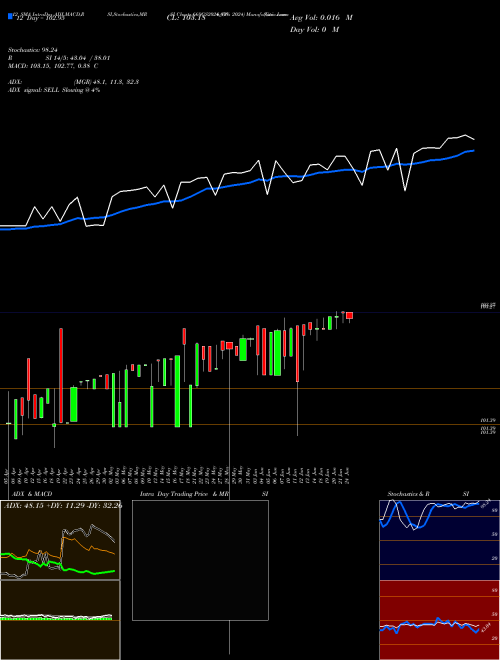Click the white price line's latest peak

coord(465,135)
